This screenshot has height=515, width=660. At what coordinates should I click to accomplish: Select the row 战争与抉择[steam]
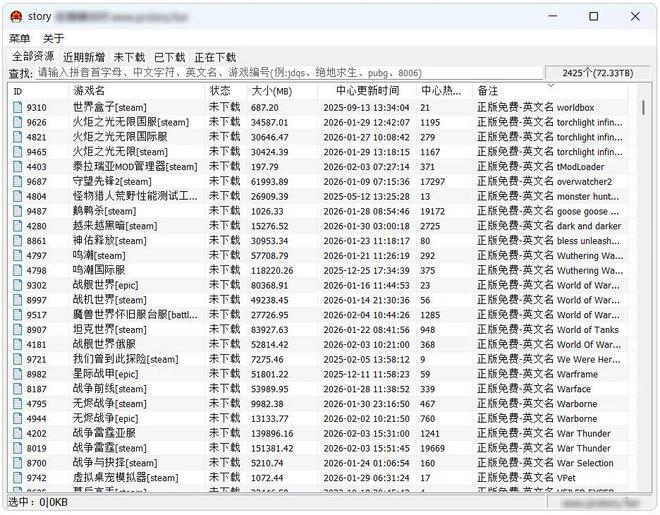click(320, 463)
